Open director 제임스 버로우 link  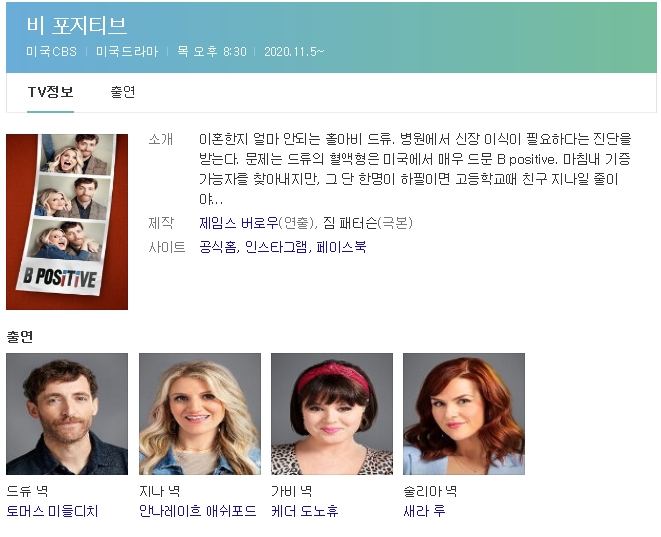tap(238, 223)
